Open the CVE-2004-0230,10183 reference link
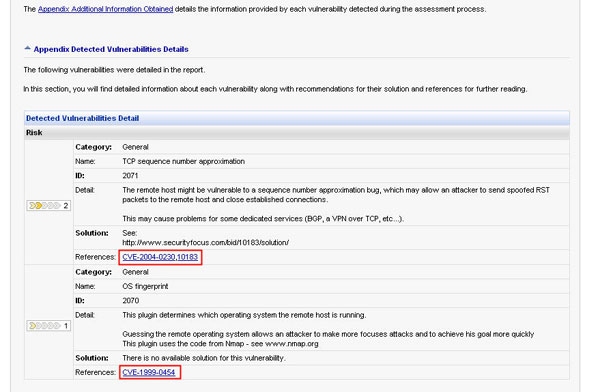 (x=160, y=257)
